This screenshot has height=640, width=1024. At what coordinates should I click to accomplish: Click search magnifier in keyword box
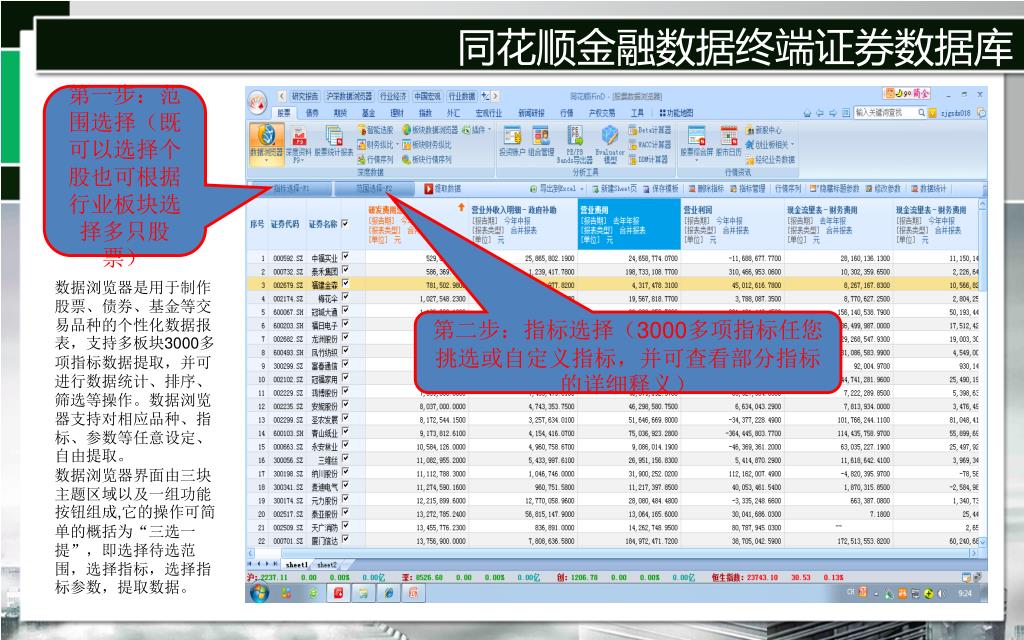(x=921, y=112)
